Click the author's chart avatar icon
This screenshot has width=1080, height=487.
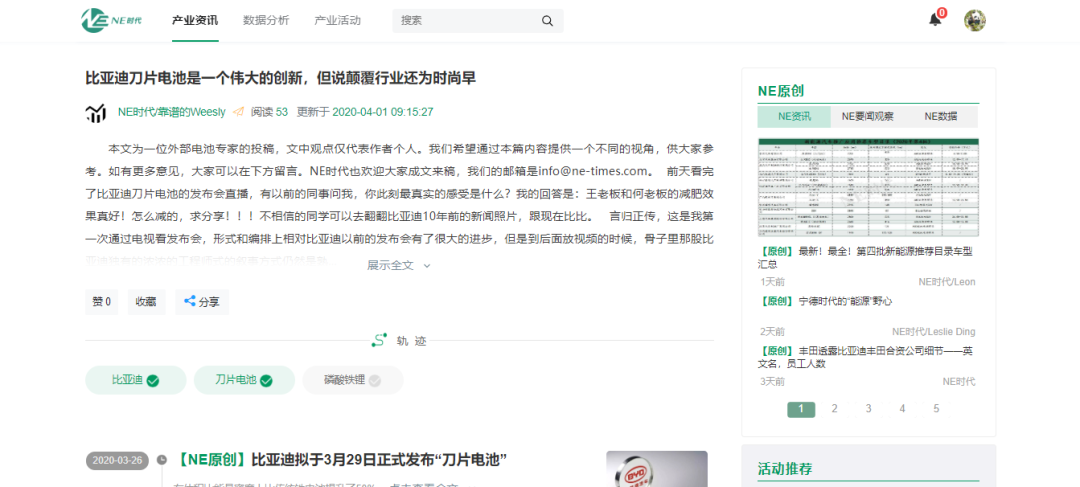pos(96,113)
